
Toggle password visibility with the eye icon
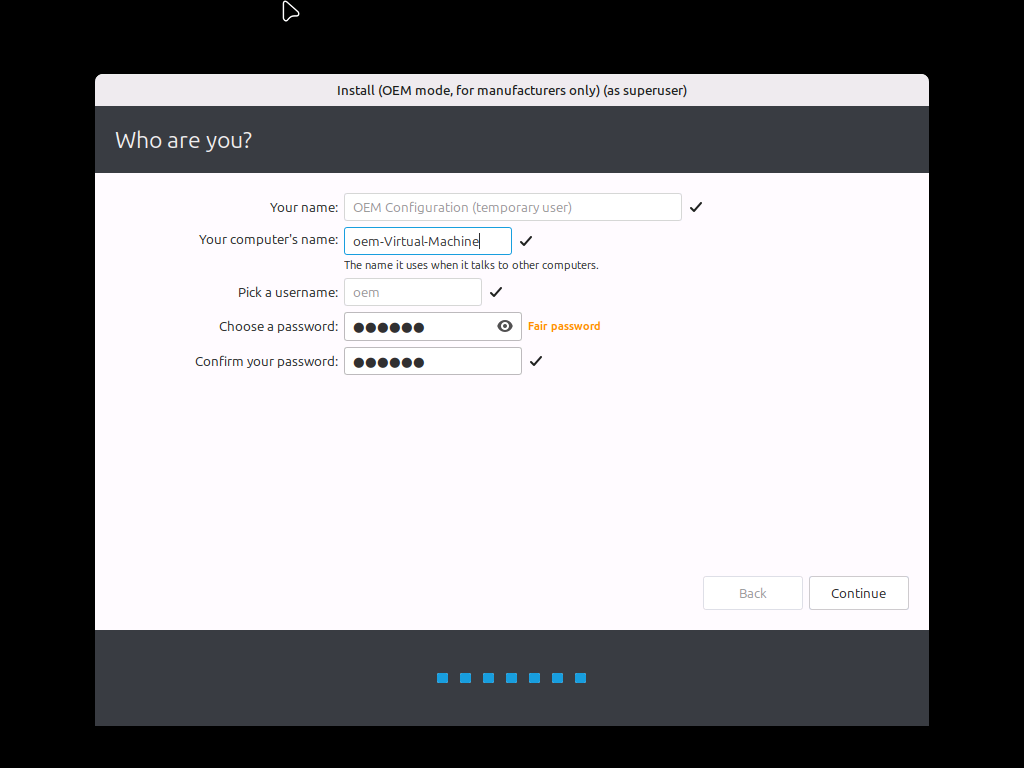tap(505, 326)
